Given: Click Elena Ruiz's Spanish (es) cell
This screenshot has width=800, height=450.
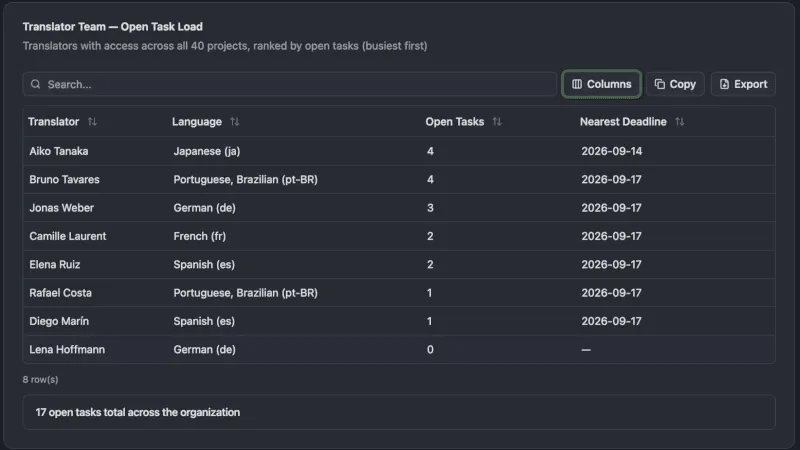Looking at the screenshot, I should click(204, 264).
